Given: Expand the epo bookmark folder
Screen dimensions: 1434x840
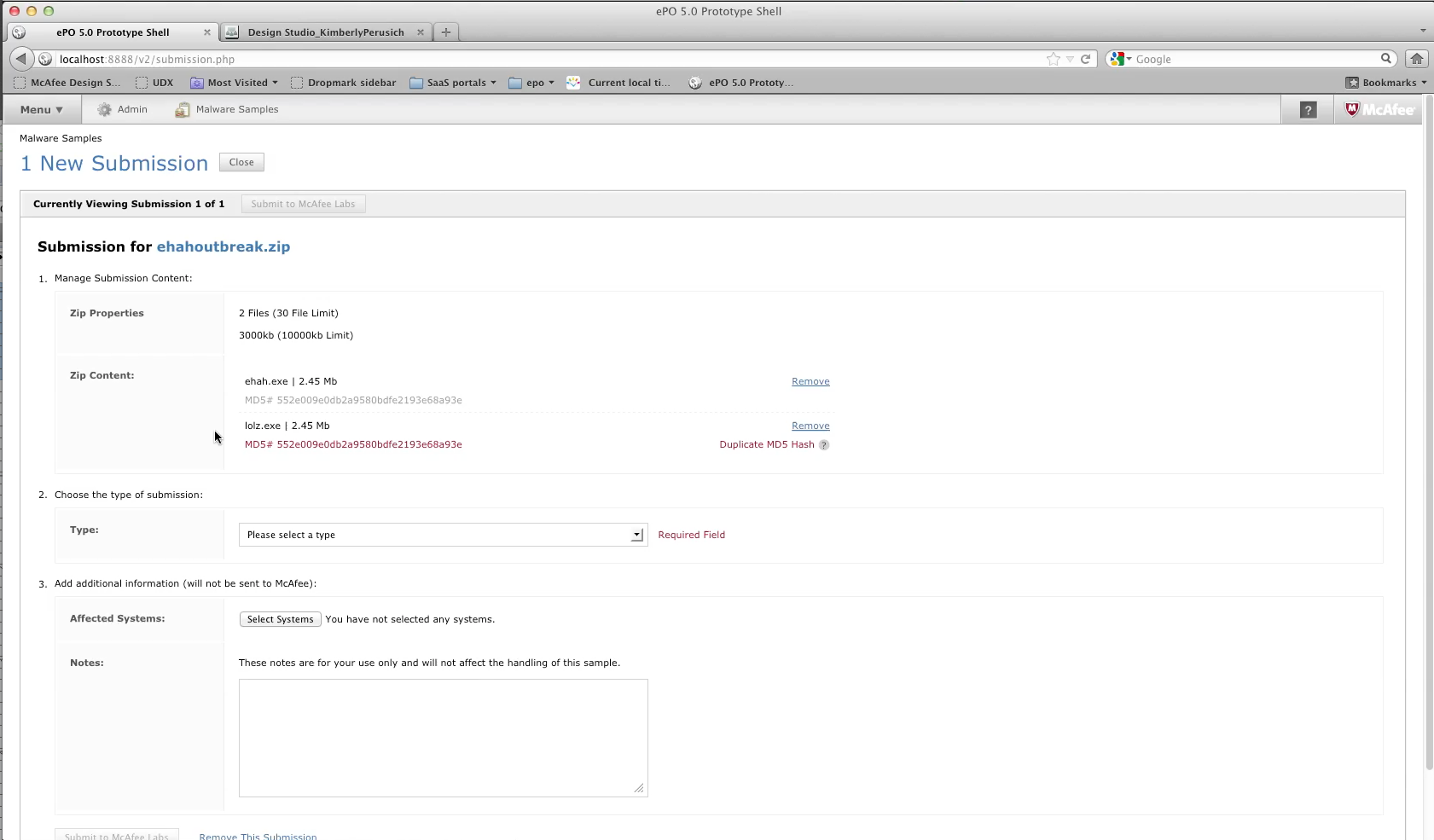Looking at the screenshot, I should 531,83.
